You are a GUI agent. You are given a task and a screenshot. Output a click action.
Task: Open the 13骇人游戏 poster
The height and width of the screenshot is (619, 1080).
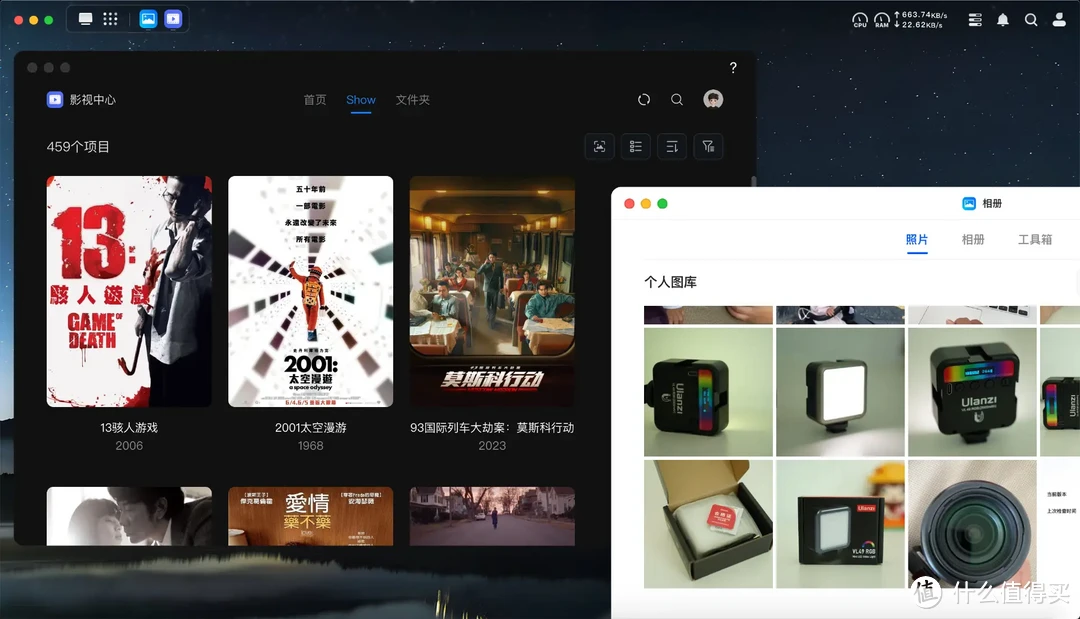(x=129, y=291)
